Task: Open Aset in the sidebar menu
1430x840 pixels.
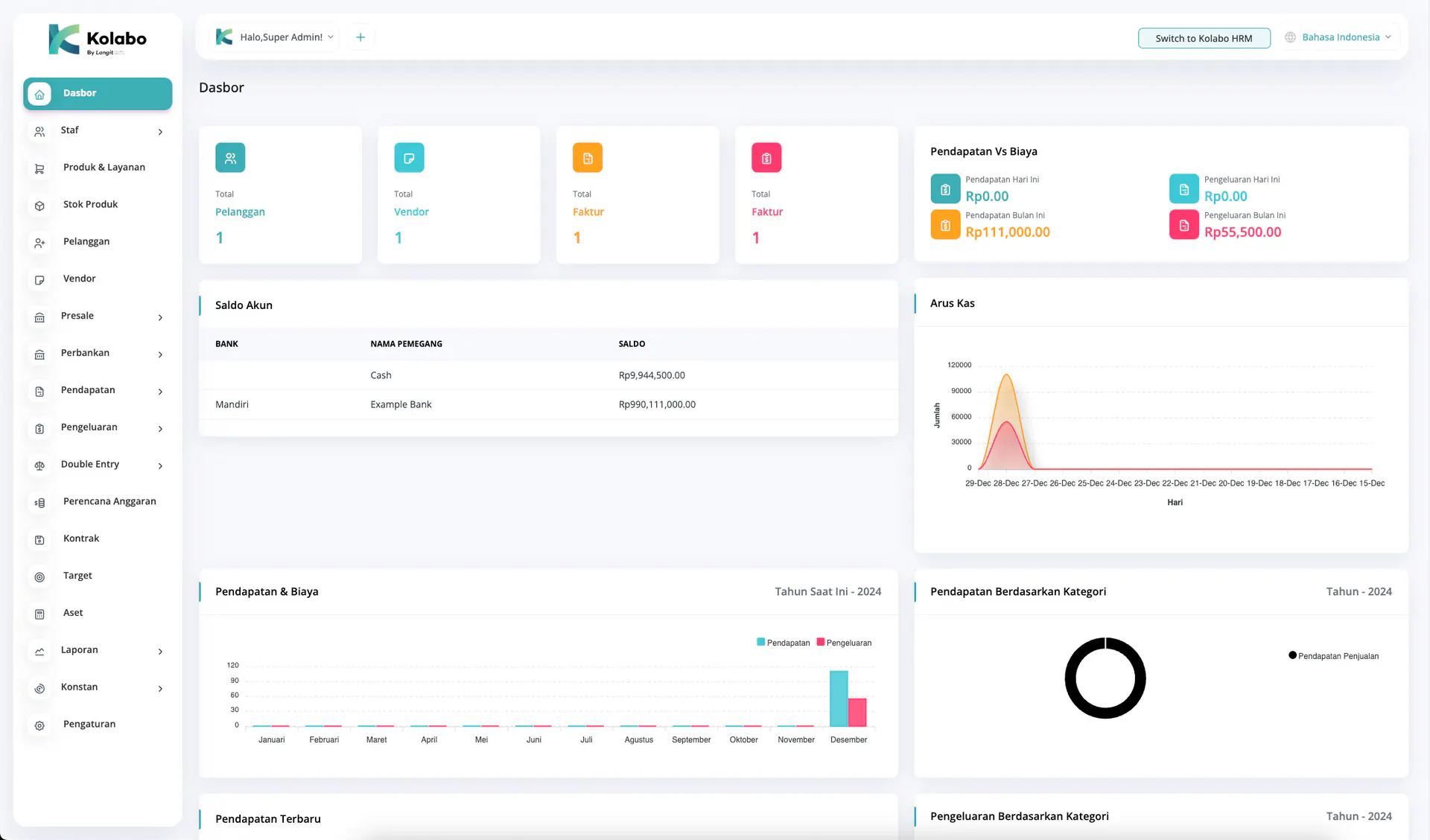Action: (73, 613)
